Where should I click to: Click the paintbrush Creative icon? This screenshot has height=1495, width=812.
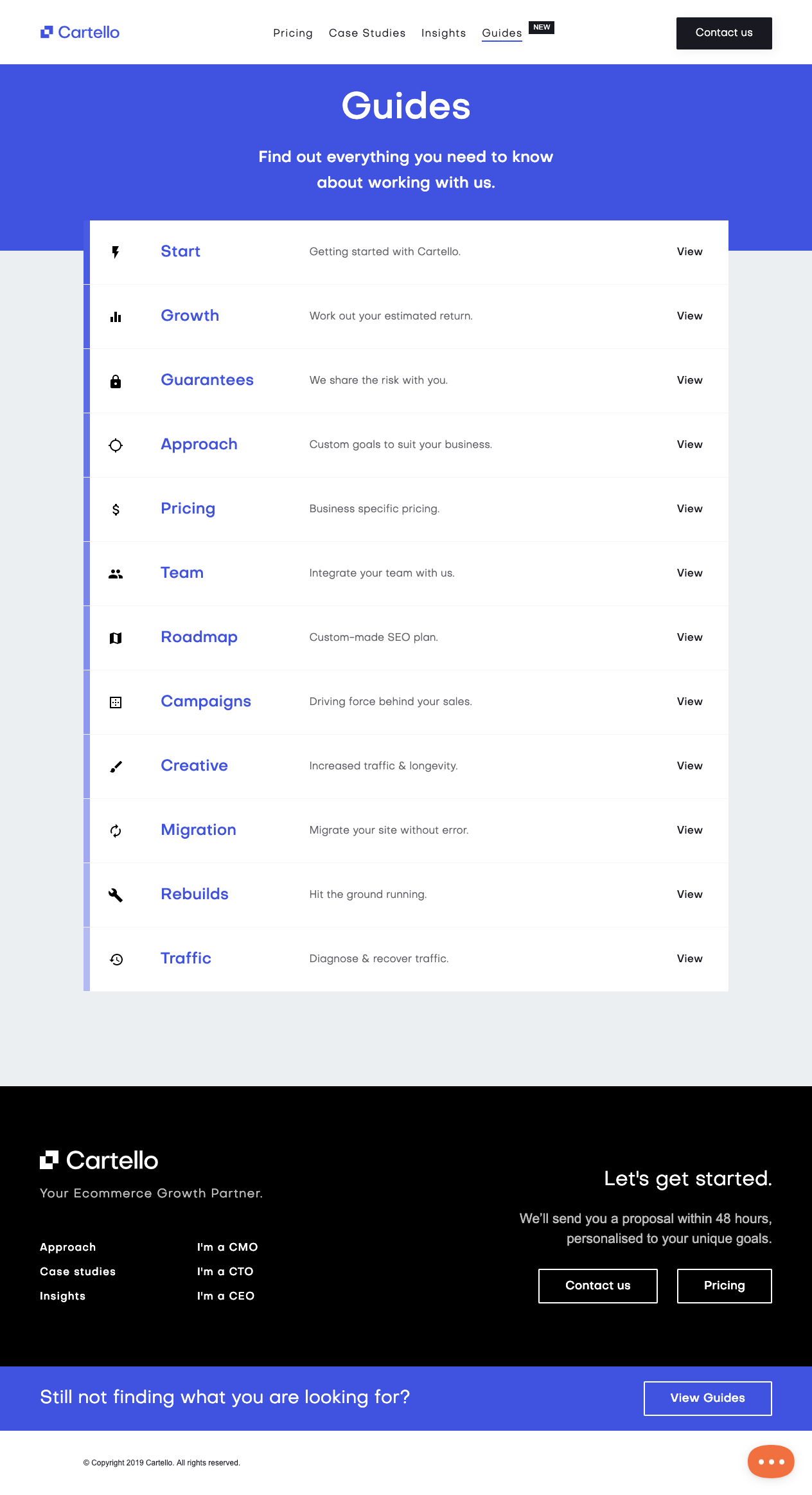click(116, 766)
